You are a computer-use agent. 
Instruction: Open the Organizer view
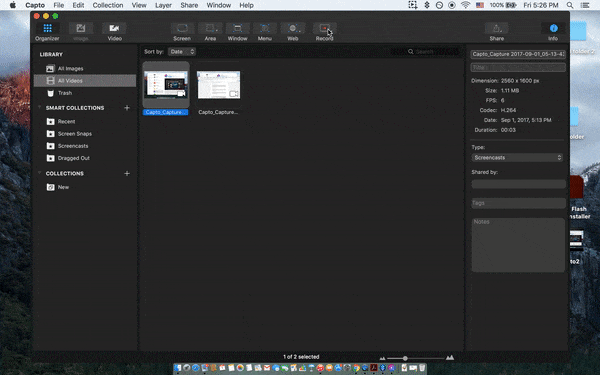pos(47,32)
